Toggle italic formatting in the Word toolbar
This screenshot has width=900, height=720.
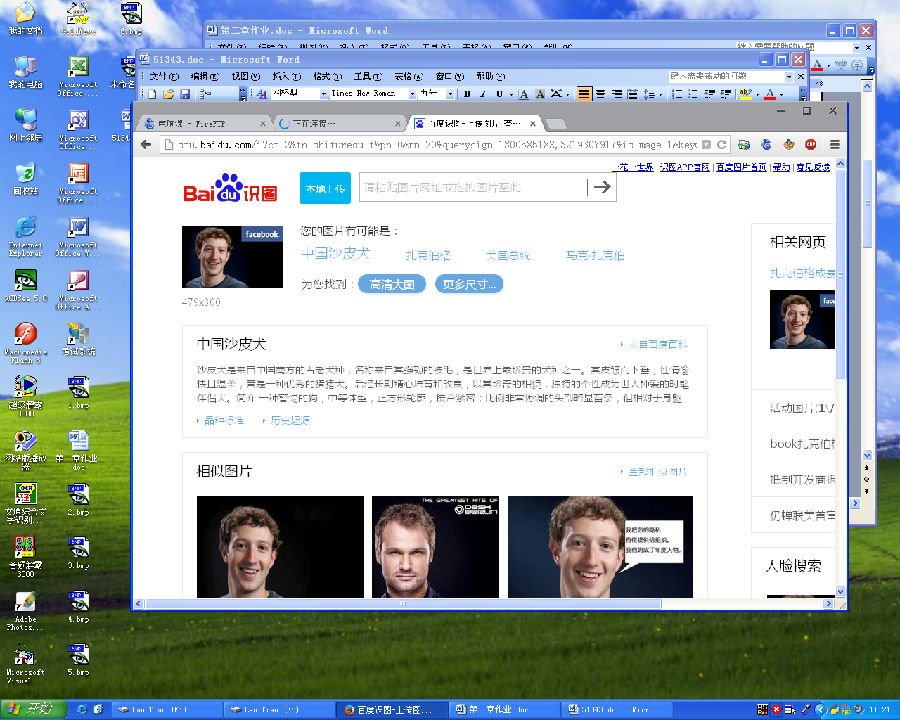coord(483,94)
